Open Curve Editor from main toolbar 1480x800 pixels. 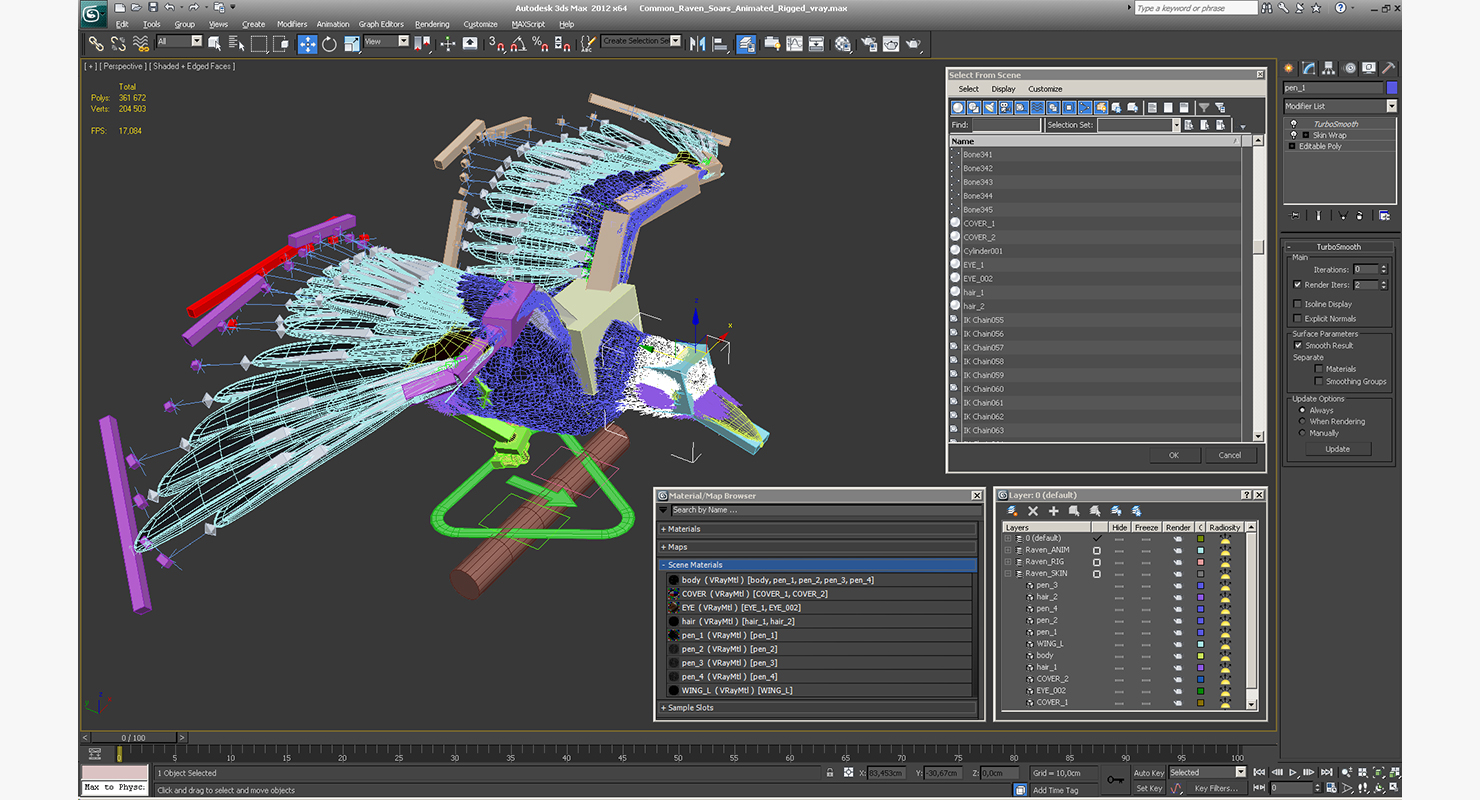click(794, 43)
